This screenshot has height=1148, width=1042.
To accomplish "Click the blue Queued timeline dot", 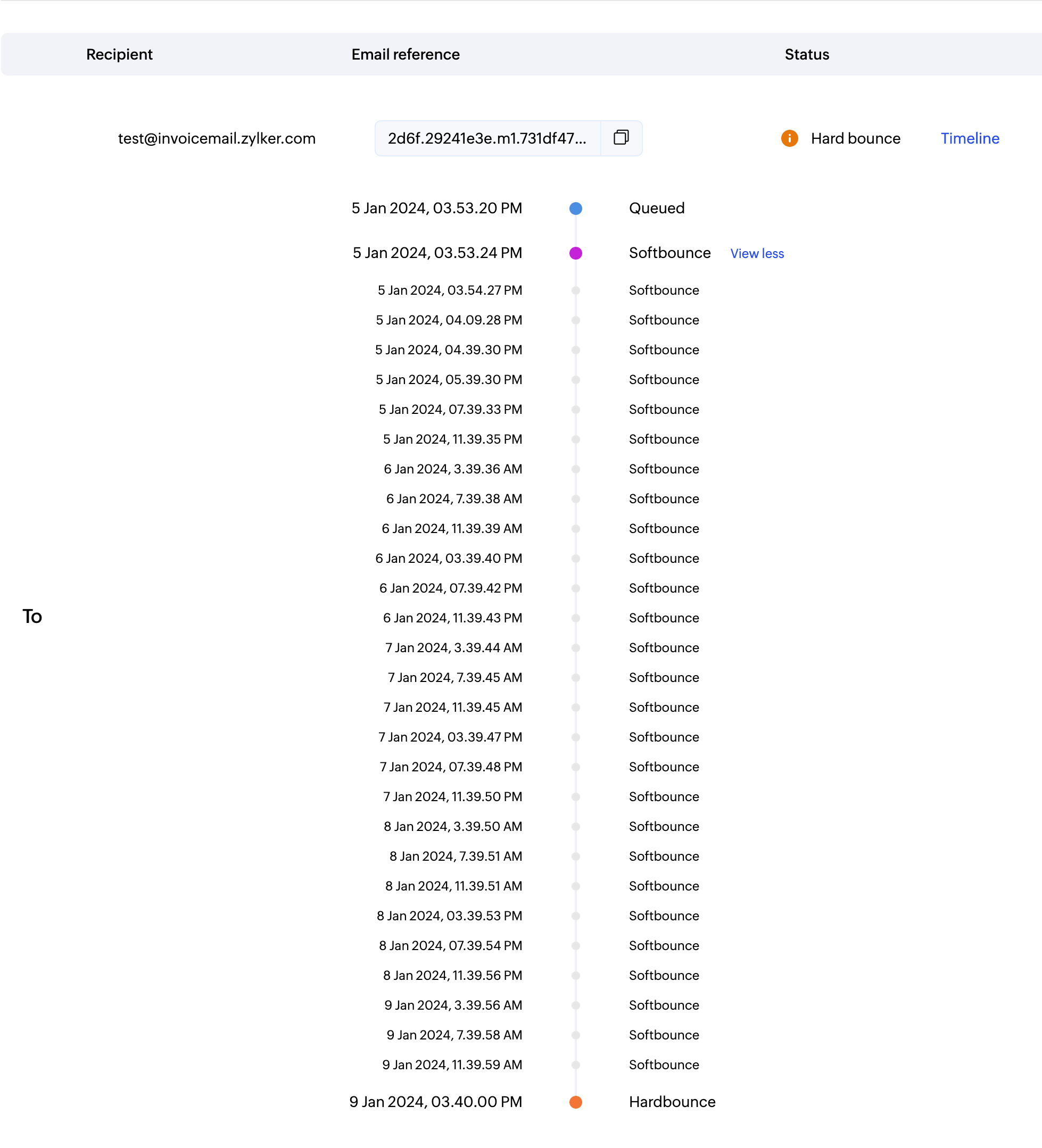I will [x=575, y=209].
